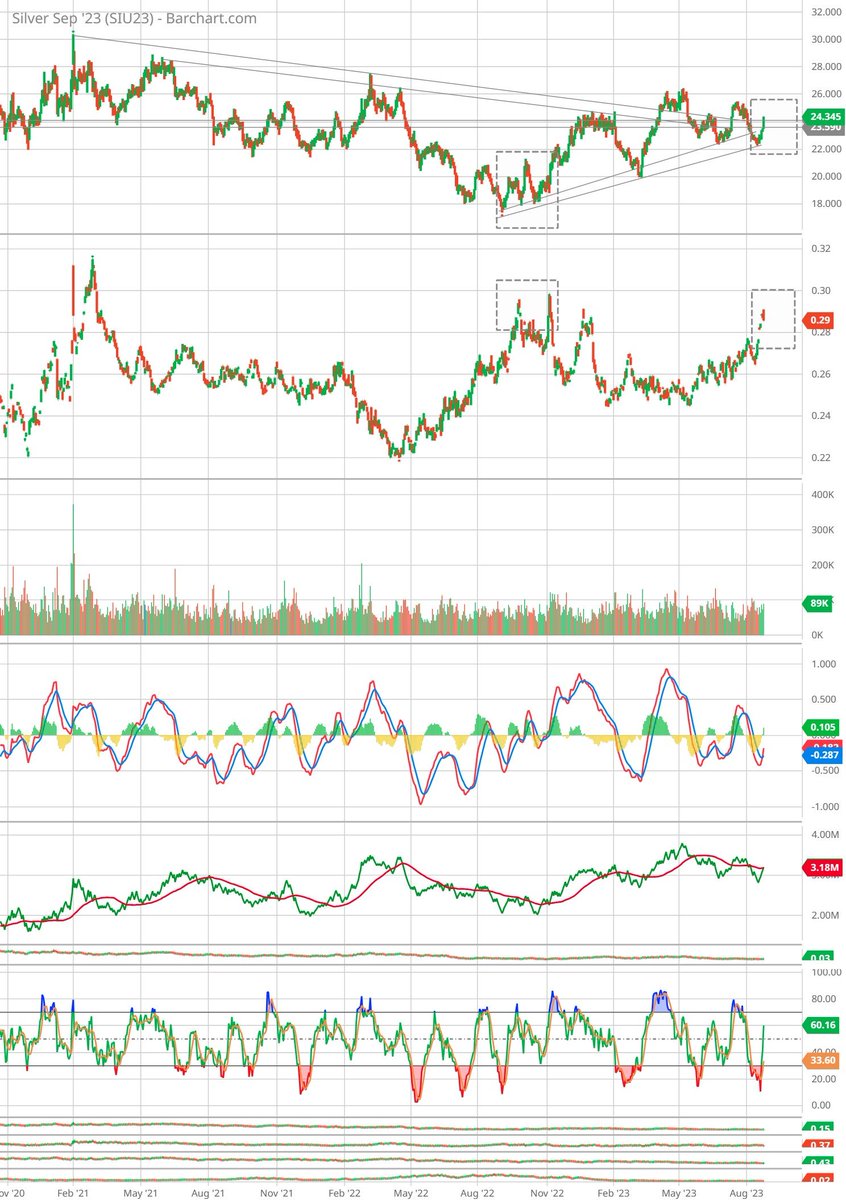Select the green 24.345 last price badge
The height and width of the screenshot is (1200, 846).
click(x=824, y=116)
